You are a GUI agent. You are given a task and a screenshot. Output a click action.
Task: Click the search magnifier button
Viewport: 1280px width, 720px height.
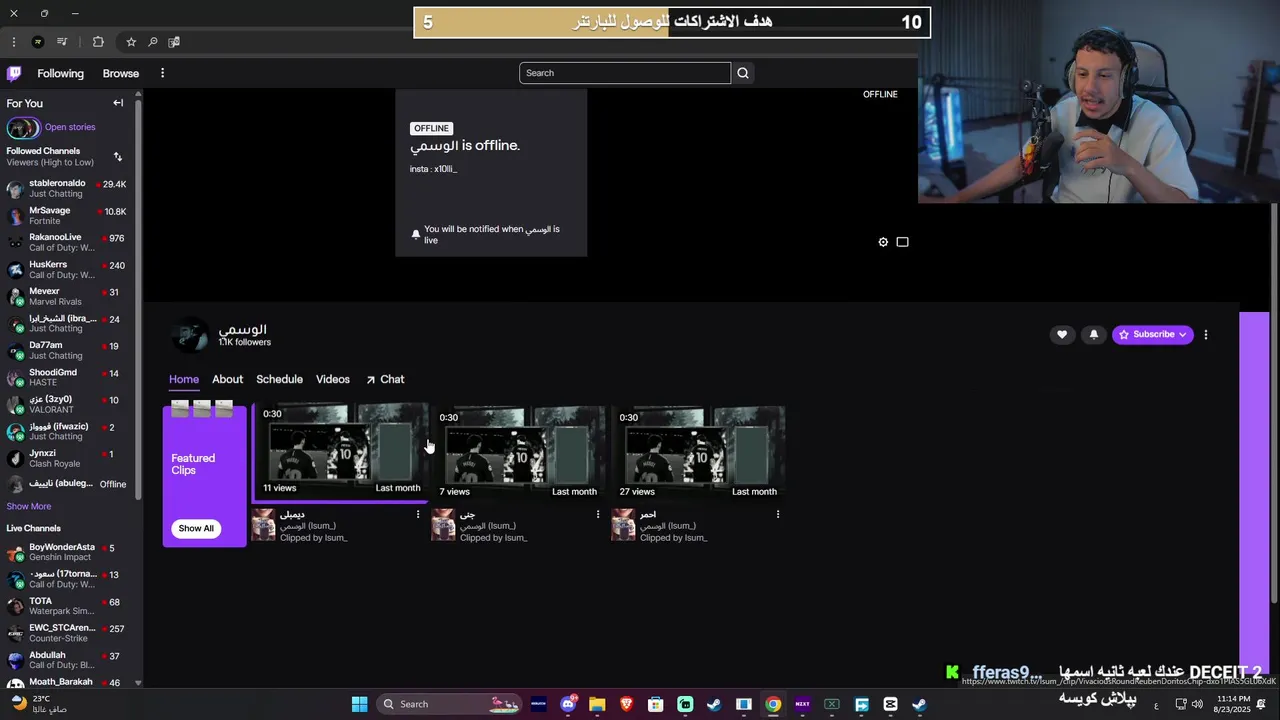tap(743, 73)
